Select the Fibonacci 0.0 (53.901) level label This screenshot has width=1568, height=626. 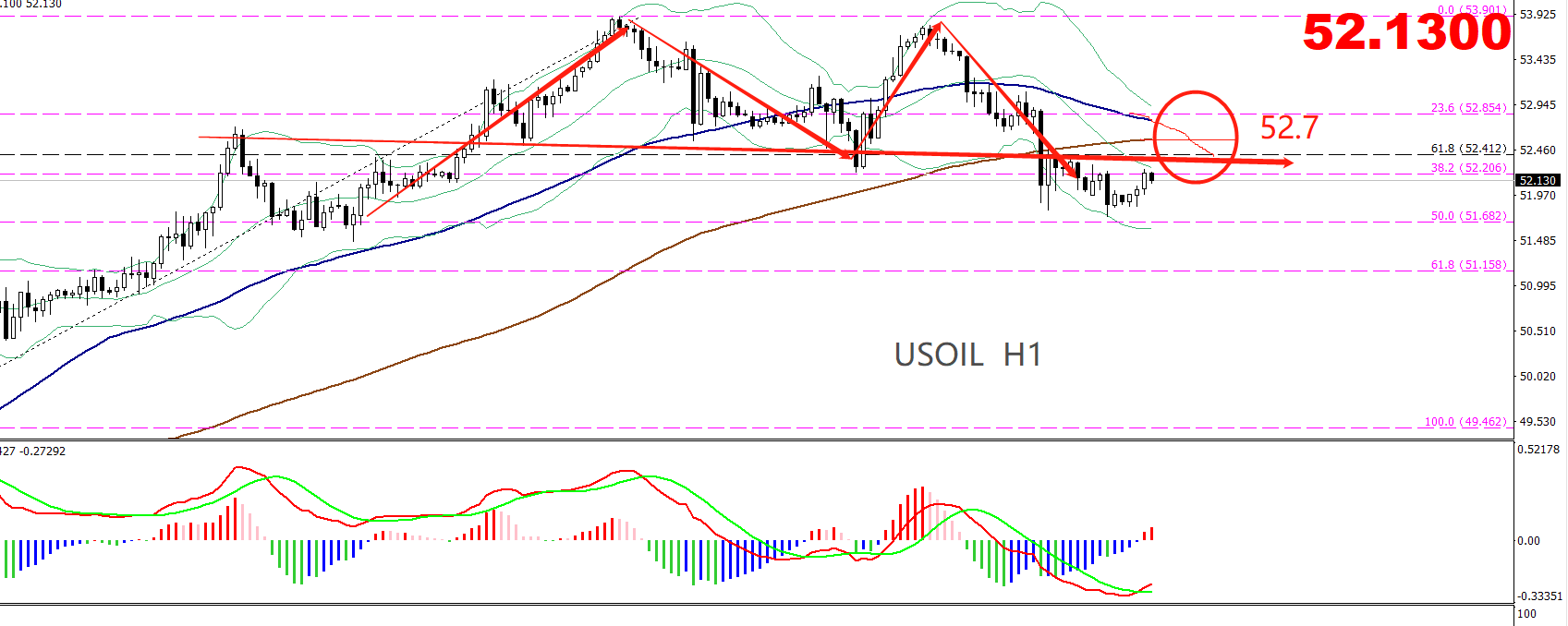1471,10
